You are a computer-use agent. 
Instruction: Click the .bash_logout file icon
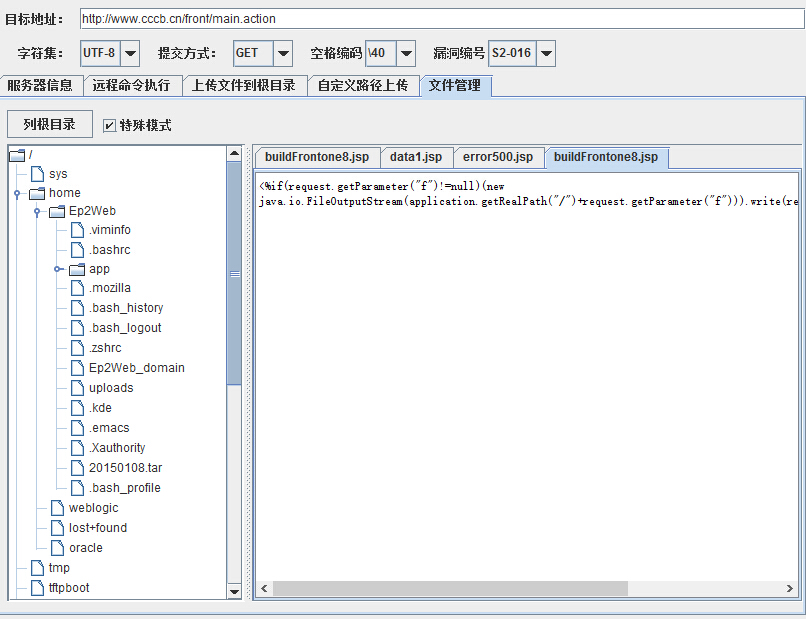coord(78,328)
